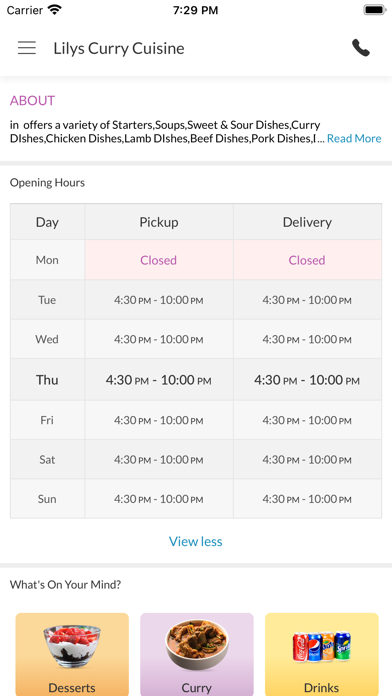Click the Lilys Curry Cuisine title

click(x=119, y=48)
